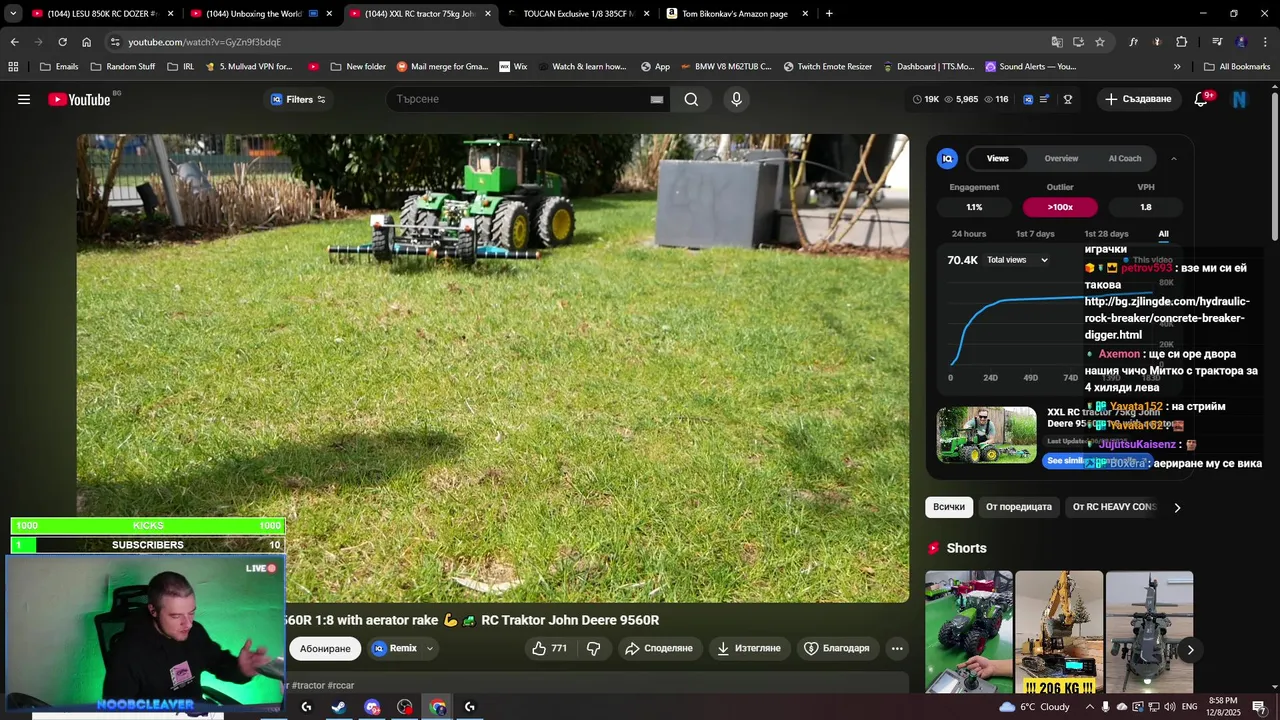Switch to the AI Coach tab
Screen dimensions: 1280x720
[1125, 158]
